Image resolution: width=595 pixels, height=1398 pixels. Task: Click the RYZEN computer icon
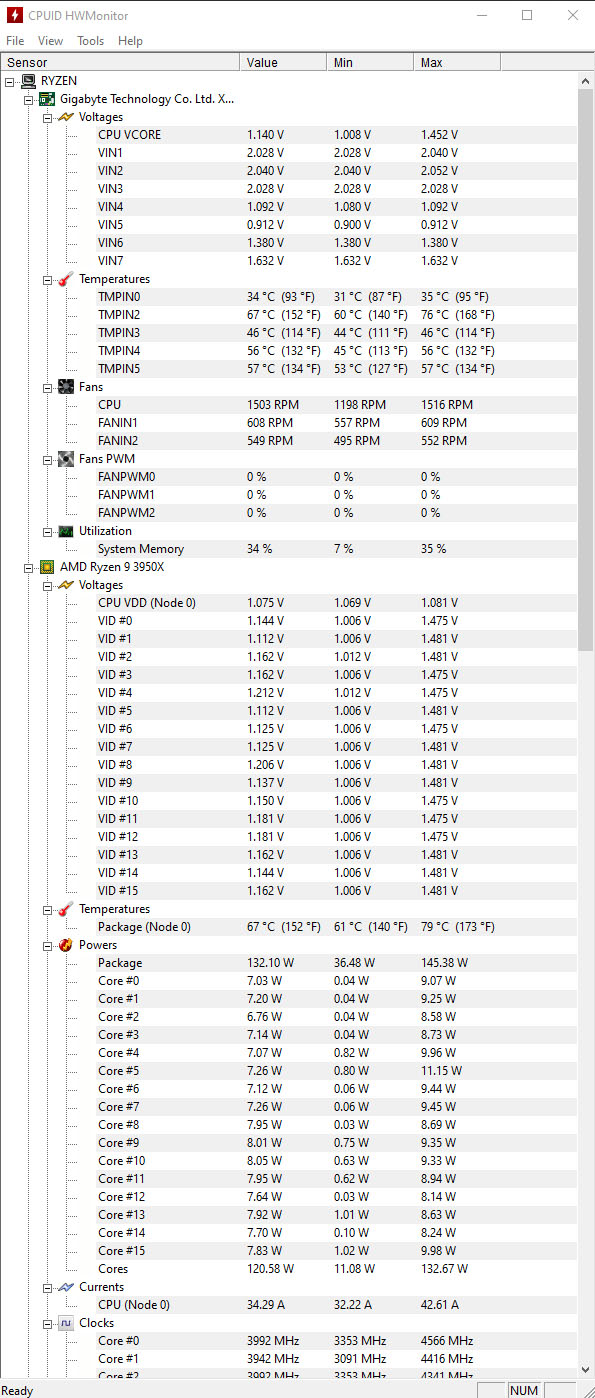[29, 81]
